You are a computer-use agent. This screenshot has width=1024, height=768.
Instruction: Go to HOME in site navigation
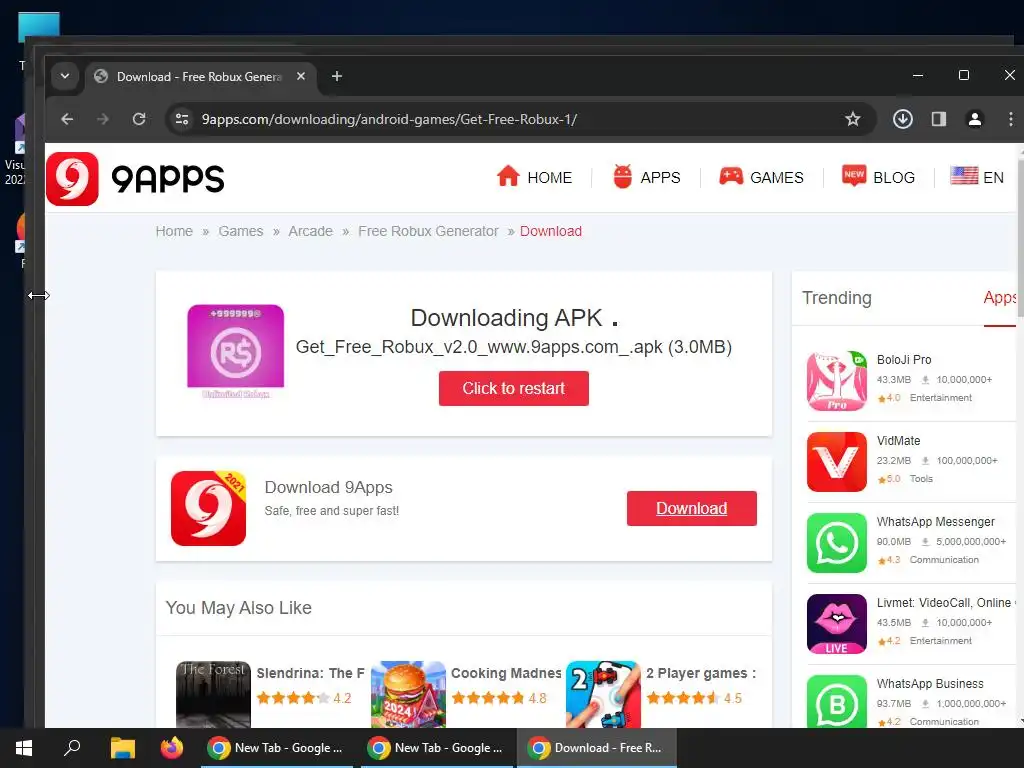(x=534, y=177)
